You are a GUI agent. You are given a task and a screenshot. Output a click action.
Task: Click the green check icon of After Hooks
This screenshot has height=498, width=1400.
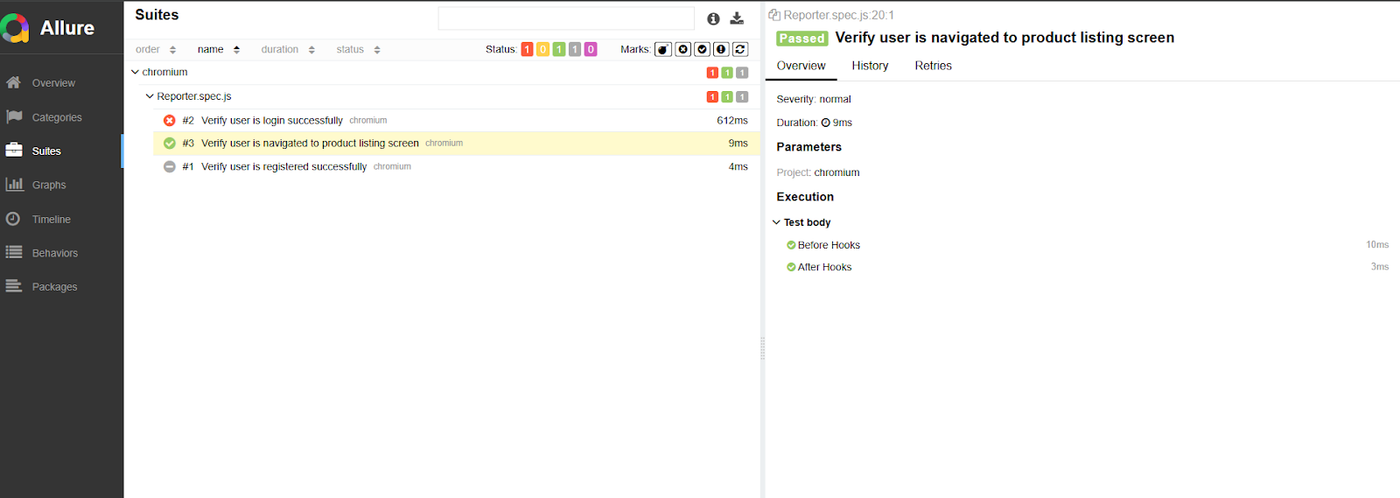coord(791,267)
